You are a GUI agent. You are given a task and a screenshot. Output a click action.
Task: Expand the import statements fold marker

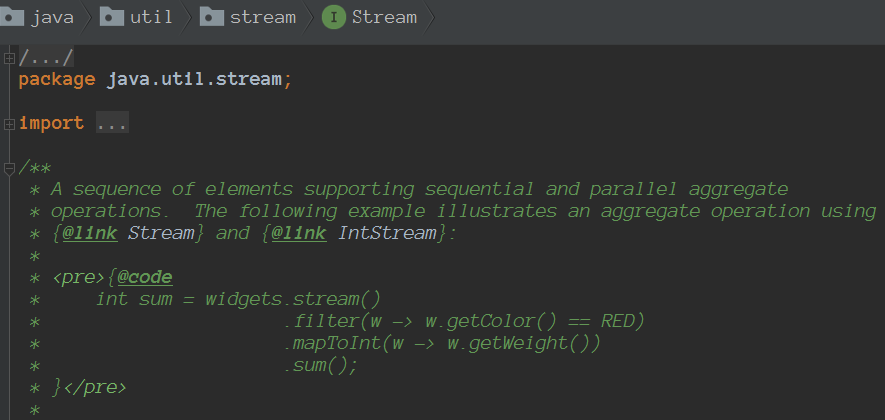click(10, 124)
